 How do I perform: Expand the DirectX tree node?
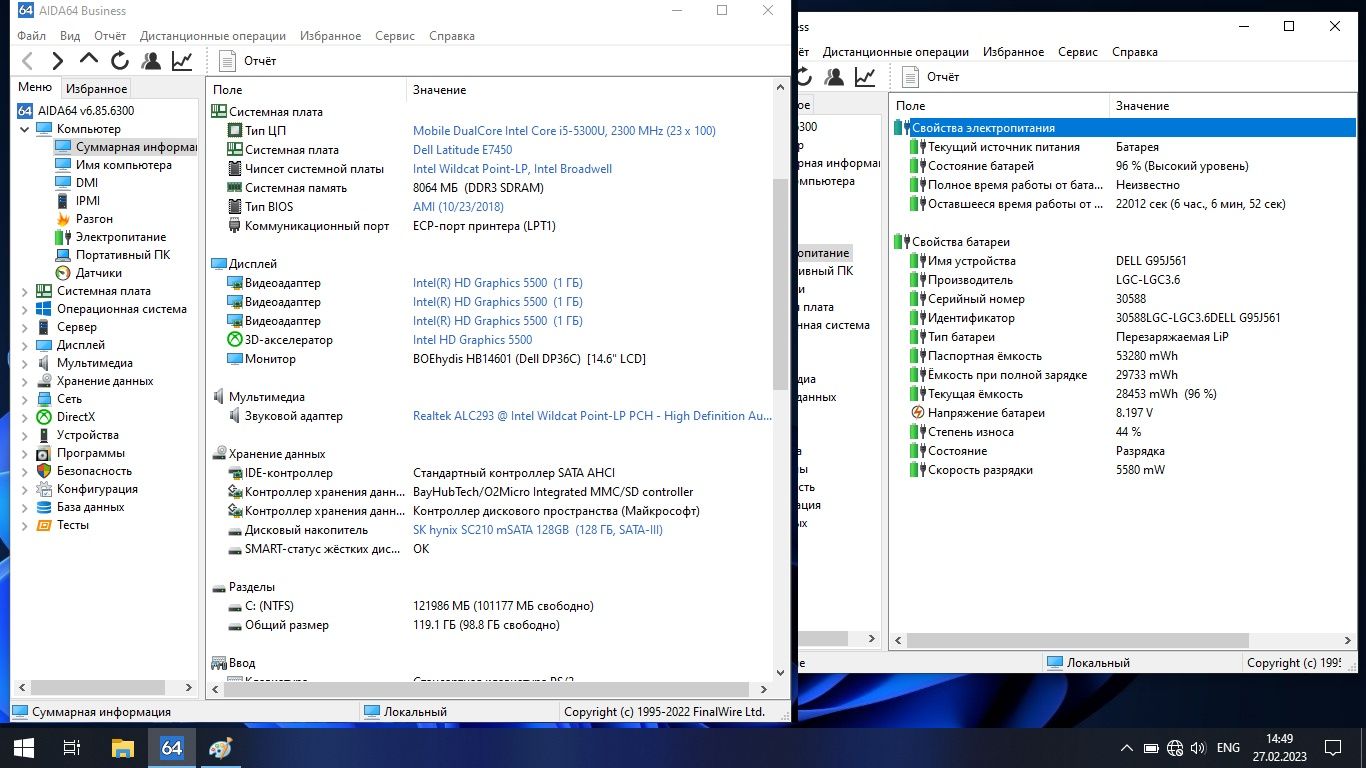coord(25,417)
